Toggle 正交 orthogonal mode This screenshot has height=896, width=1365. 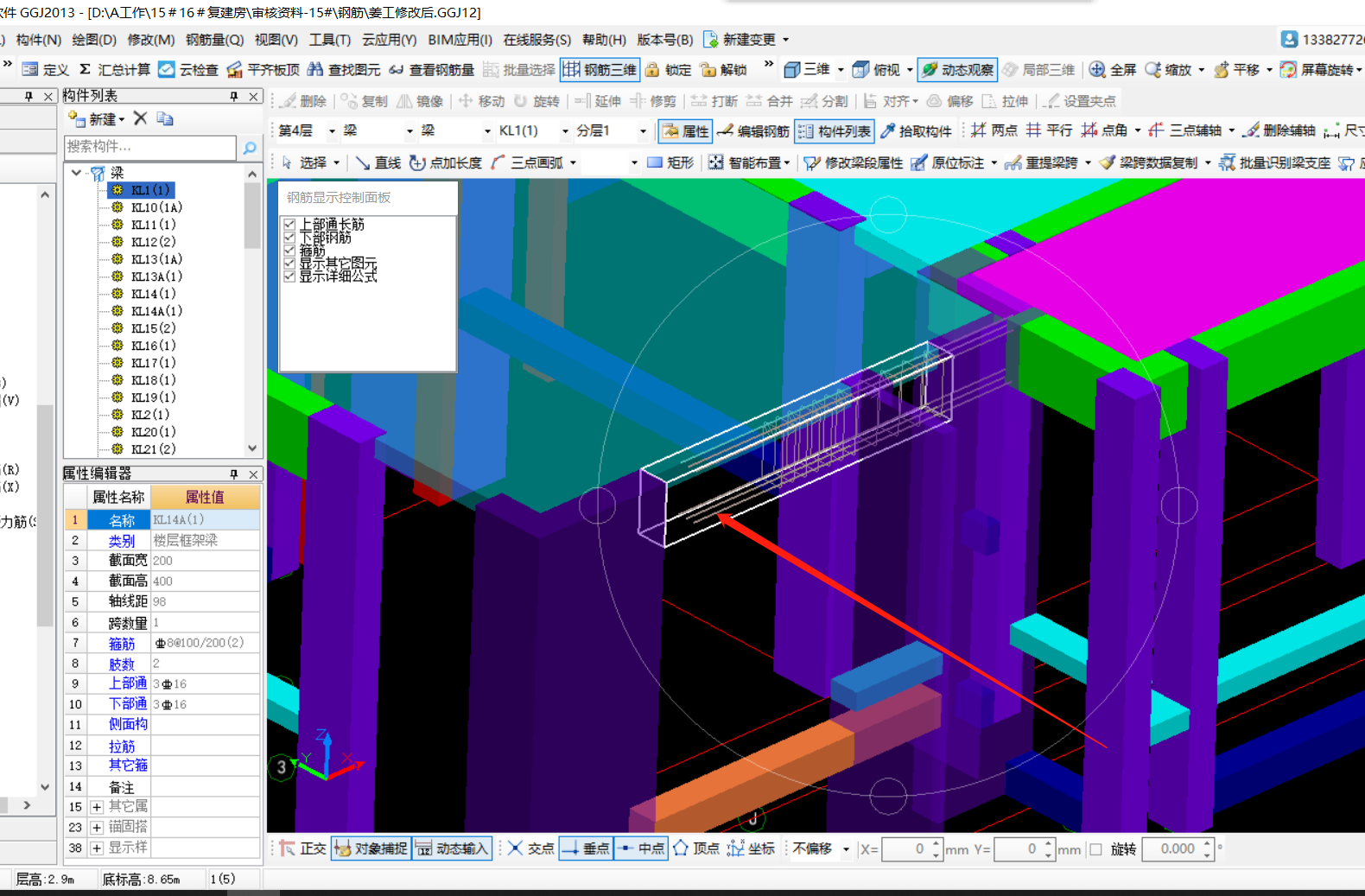(302, 848)
